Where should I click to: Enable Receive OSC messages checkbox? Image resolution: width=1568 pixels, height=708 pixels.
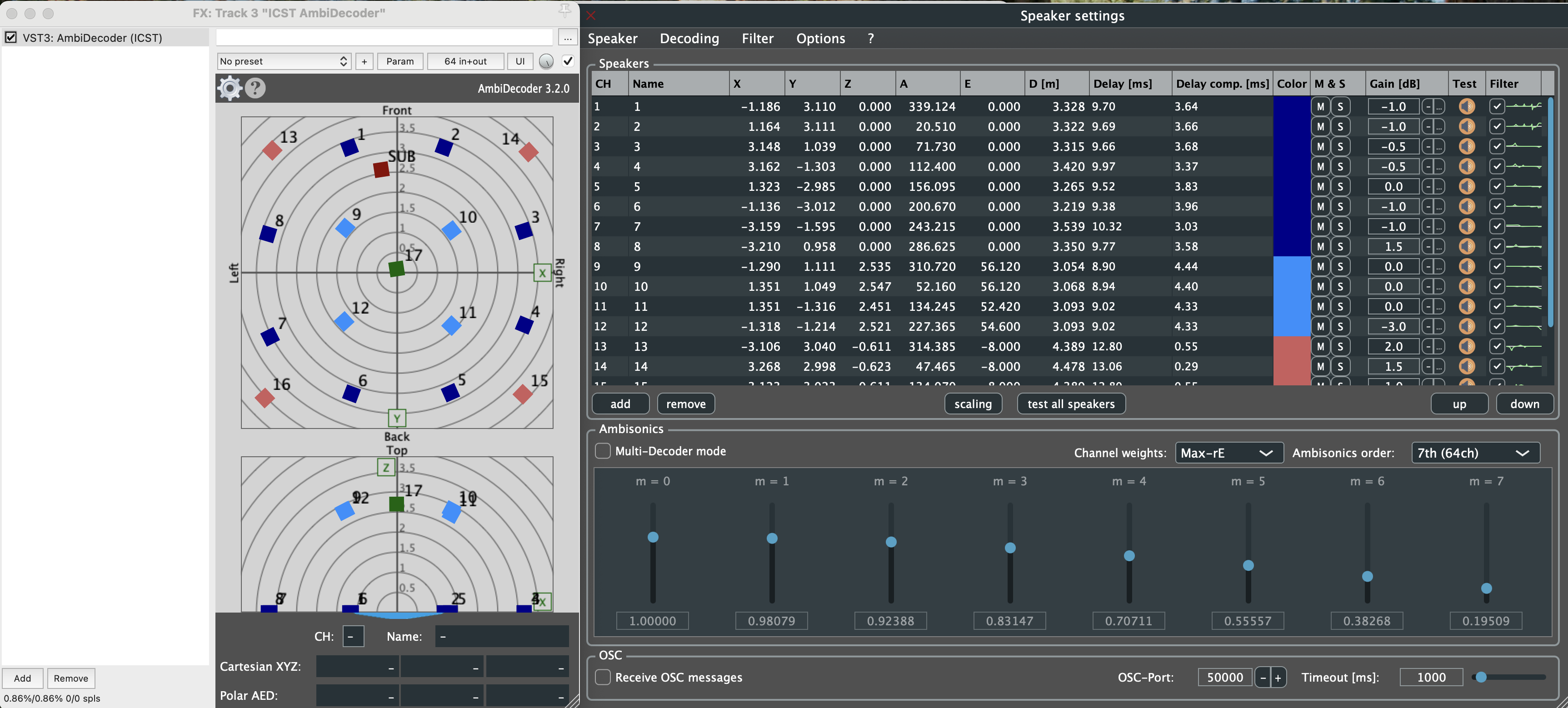[603, 677]
